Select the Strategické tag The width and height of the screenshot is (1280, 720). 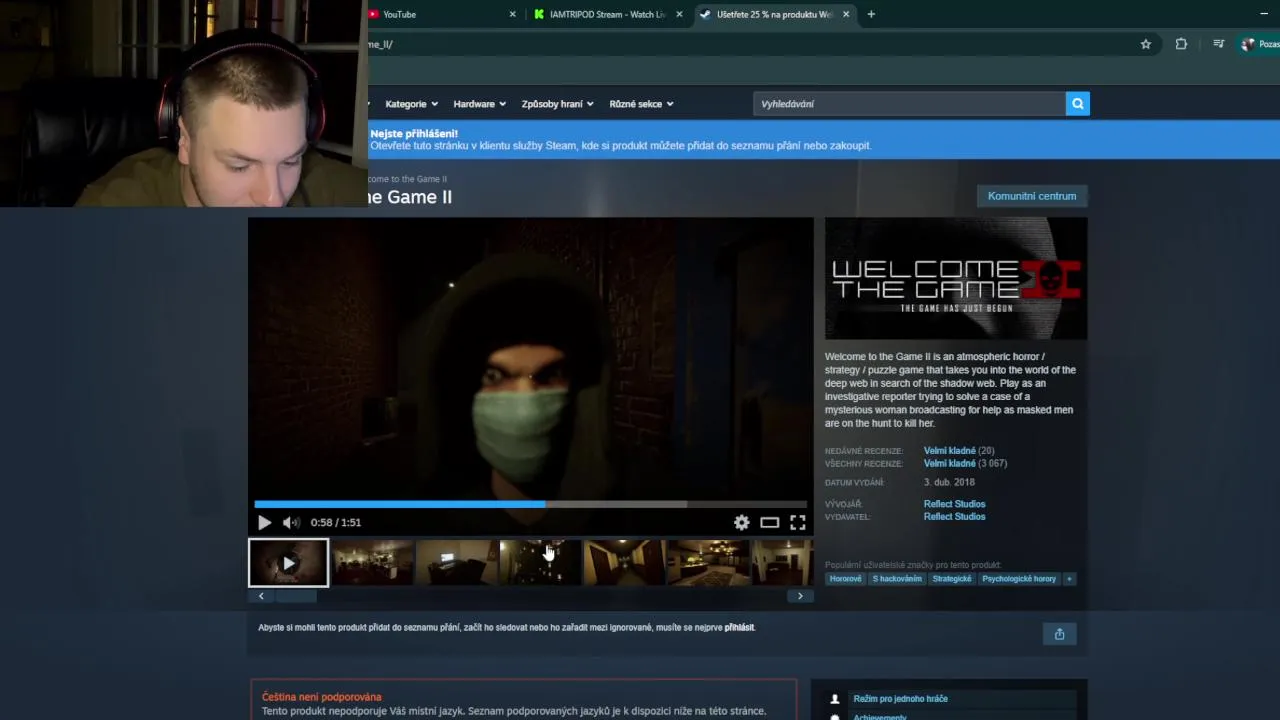952,579
